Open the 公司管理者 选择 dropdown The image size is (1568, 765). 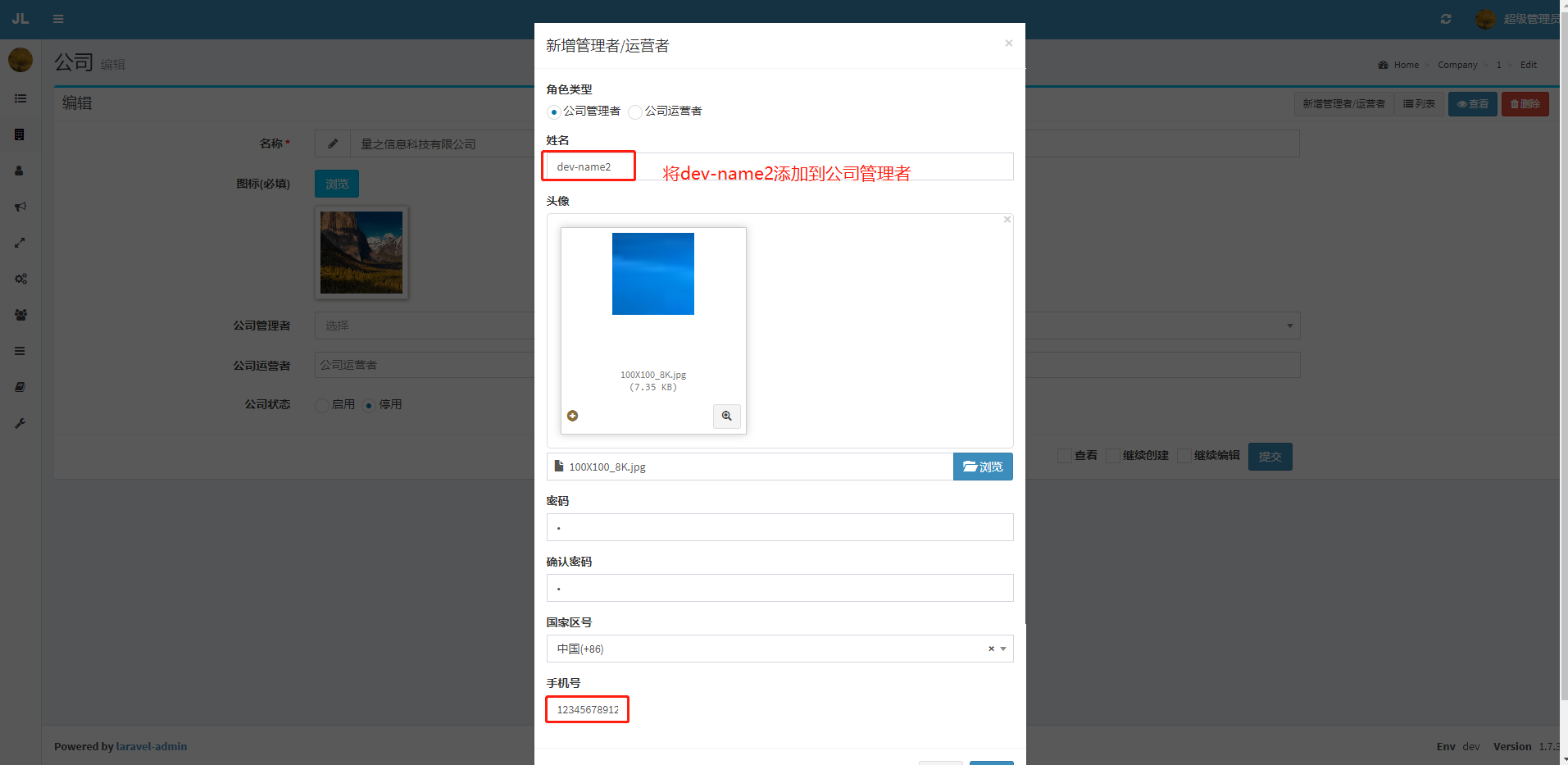click(807, 326)
